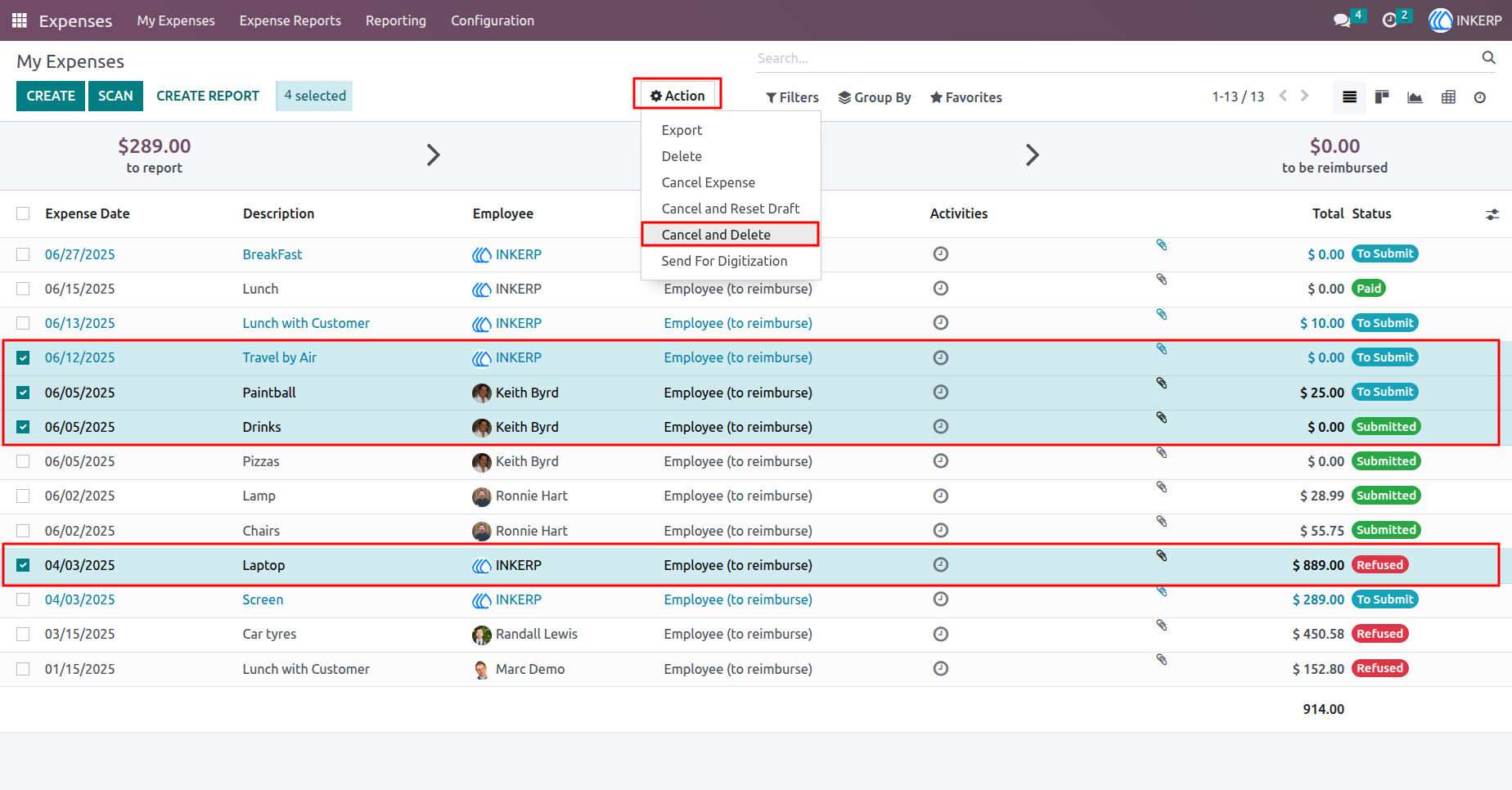Uncheck the Travel by Air expense checkbox
This screenshot has height=790, width=1512.
click(x=23, y=357)
